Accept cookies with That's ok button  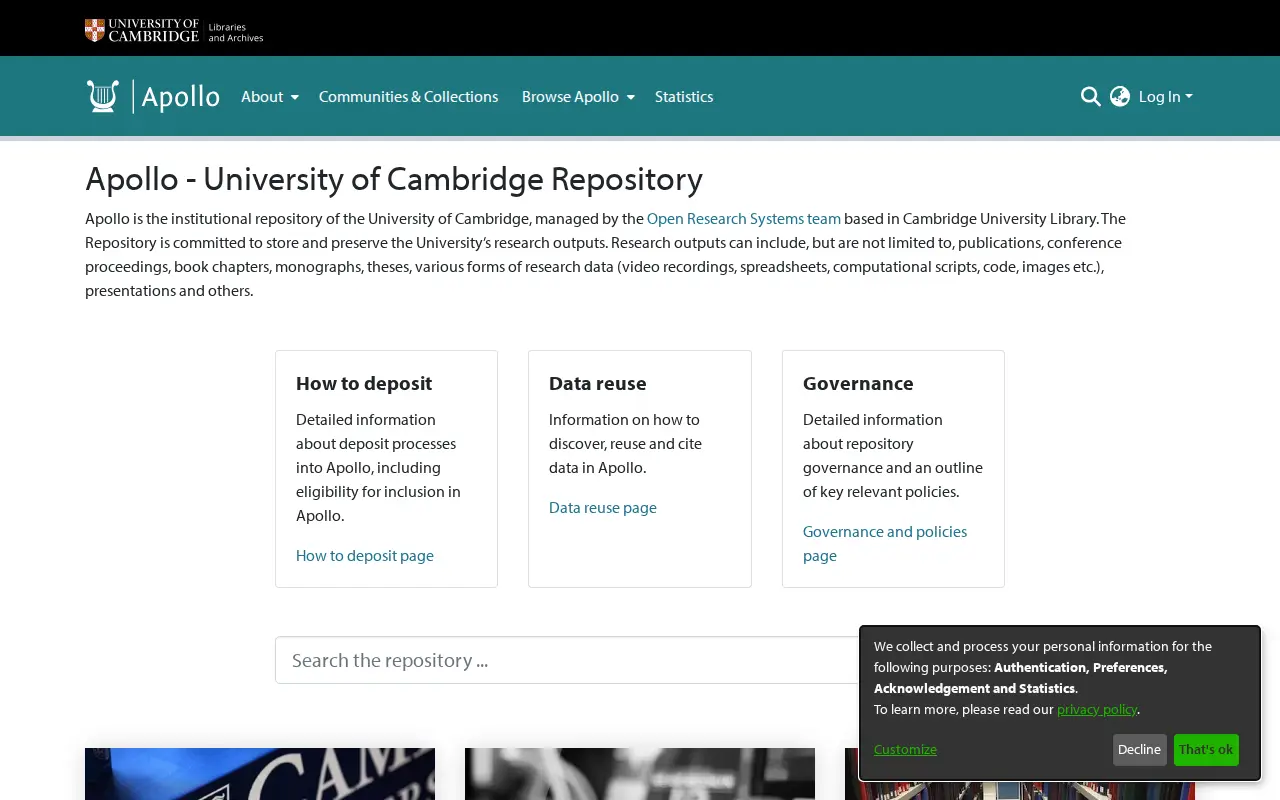point(1206,750)
